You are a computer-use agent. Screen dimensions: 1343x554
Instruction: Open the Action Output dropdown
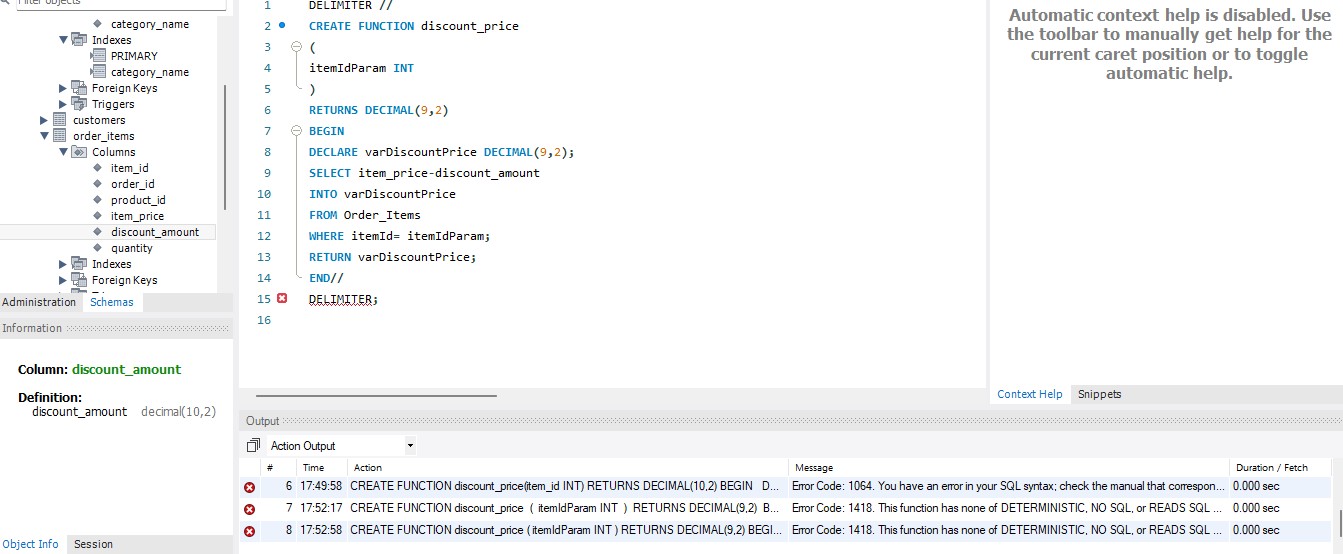[410, 446]
